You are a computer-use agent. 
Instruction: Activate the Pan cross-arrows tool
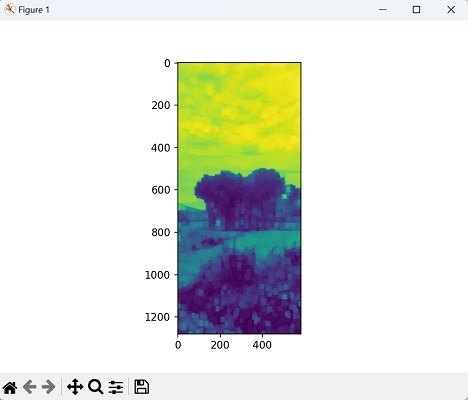click(75, 387)
